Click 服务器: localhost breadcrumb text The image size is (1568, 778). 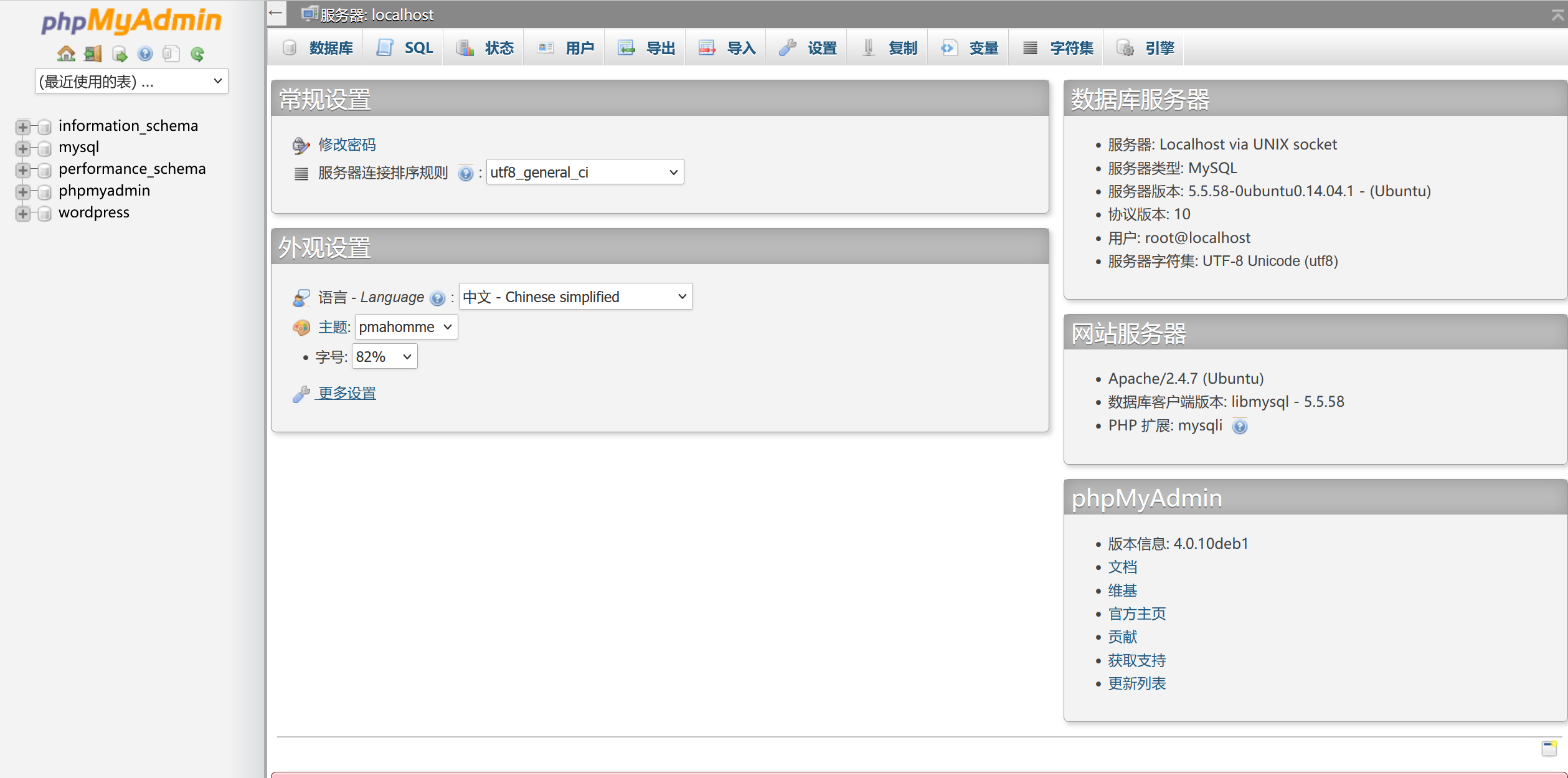point(377,14)
